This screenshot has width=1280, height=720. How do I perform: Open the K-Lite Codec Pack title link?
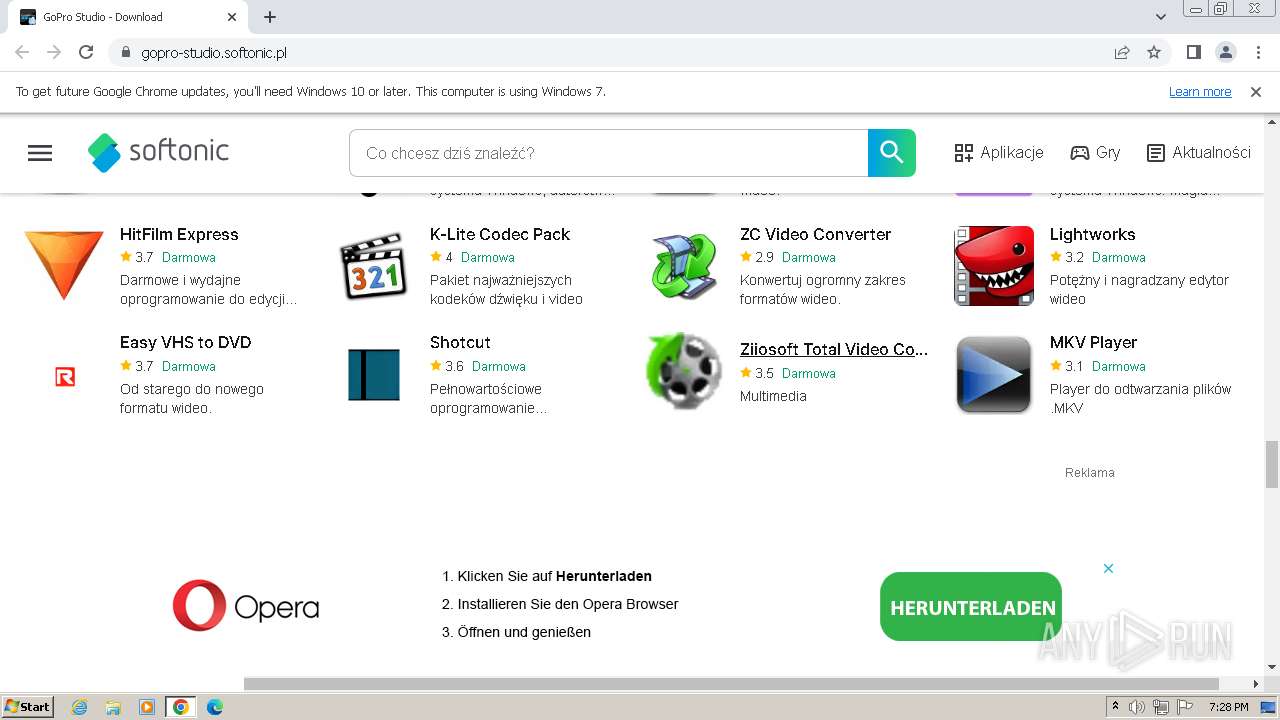click(x=500, y=234)
